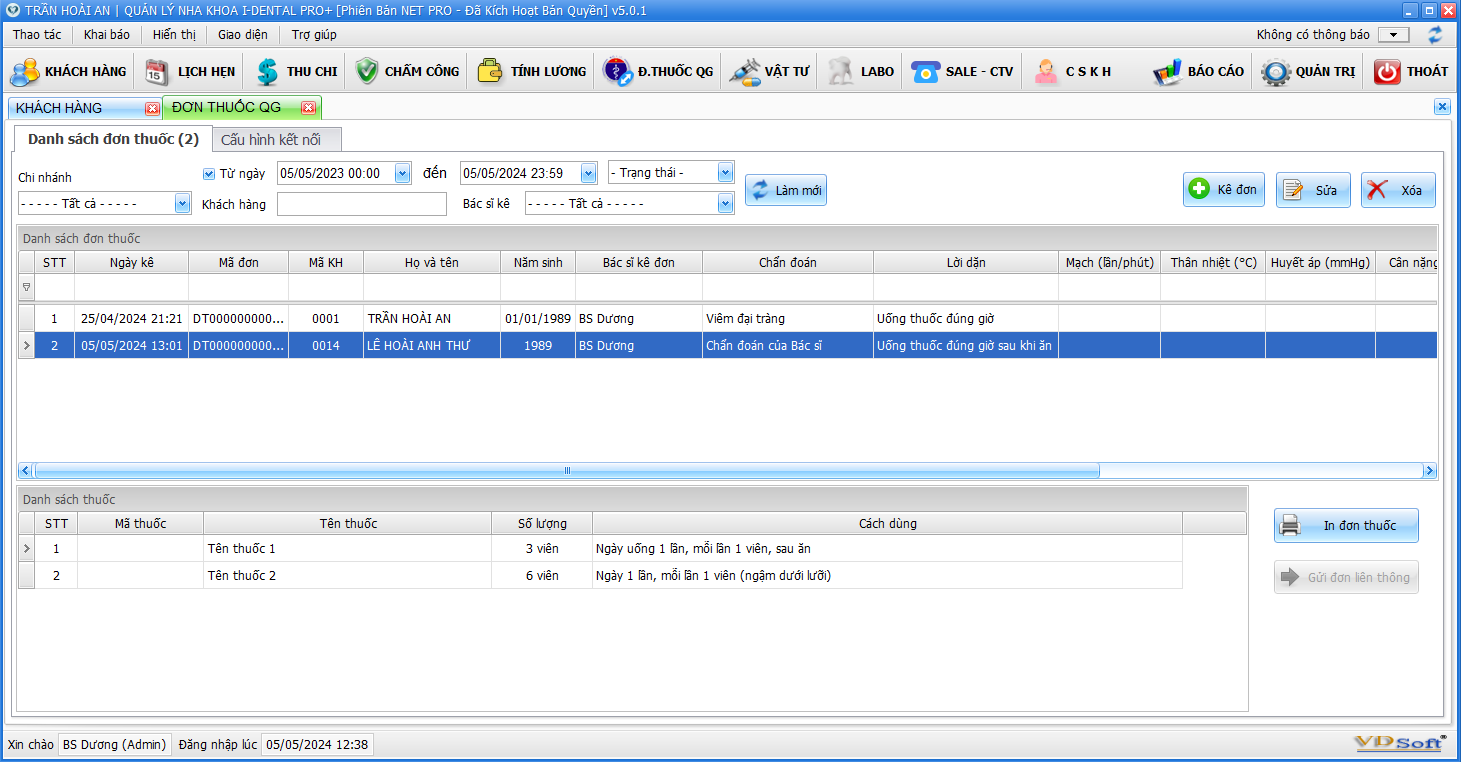Open the Trợ giúp menu
This screenshot has height=762, width=1461.
[314, 34]
